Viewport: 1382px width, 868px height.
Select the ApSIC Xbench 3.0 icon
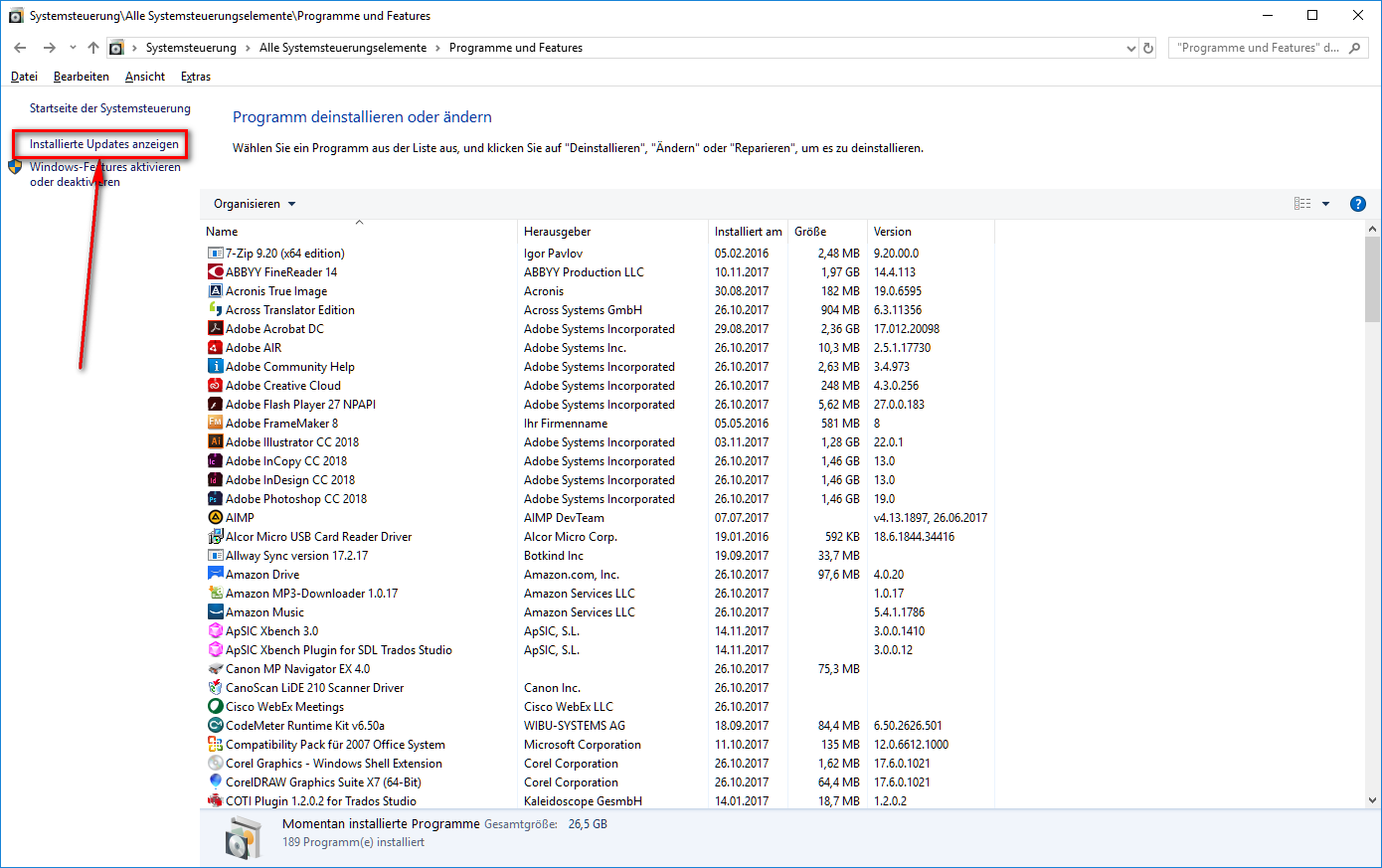point(215,630)
